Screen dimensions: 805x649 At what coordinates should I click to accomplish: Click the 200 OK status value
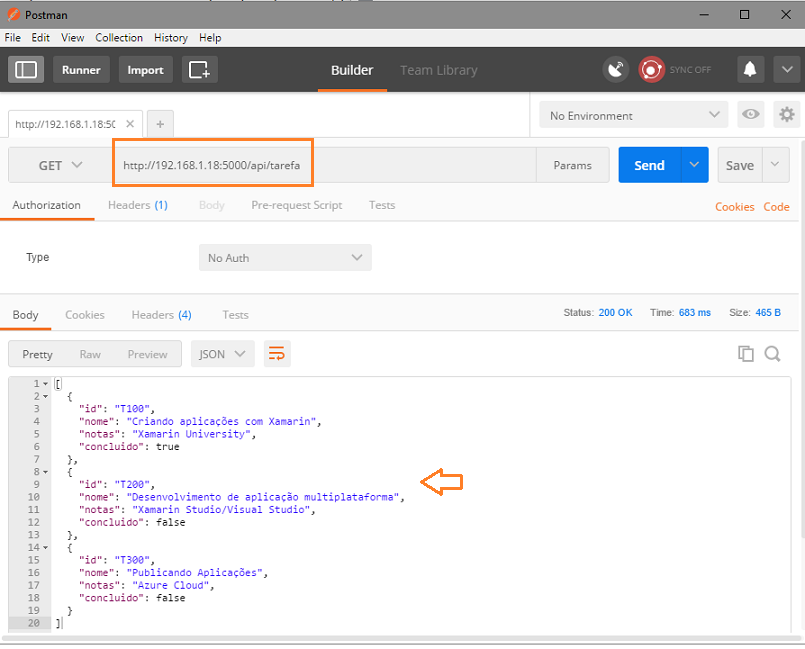pyautogui.click(x=615, y=313)
